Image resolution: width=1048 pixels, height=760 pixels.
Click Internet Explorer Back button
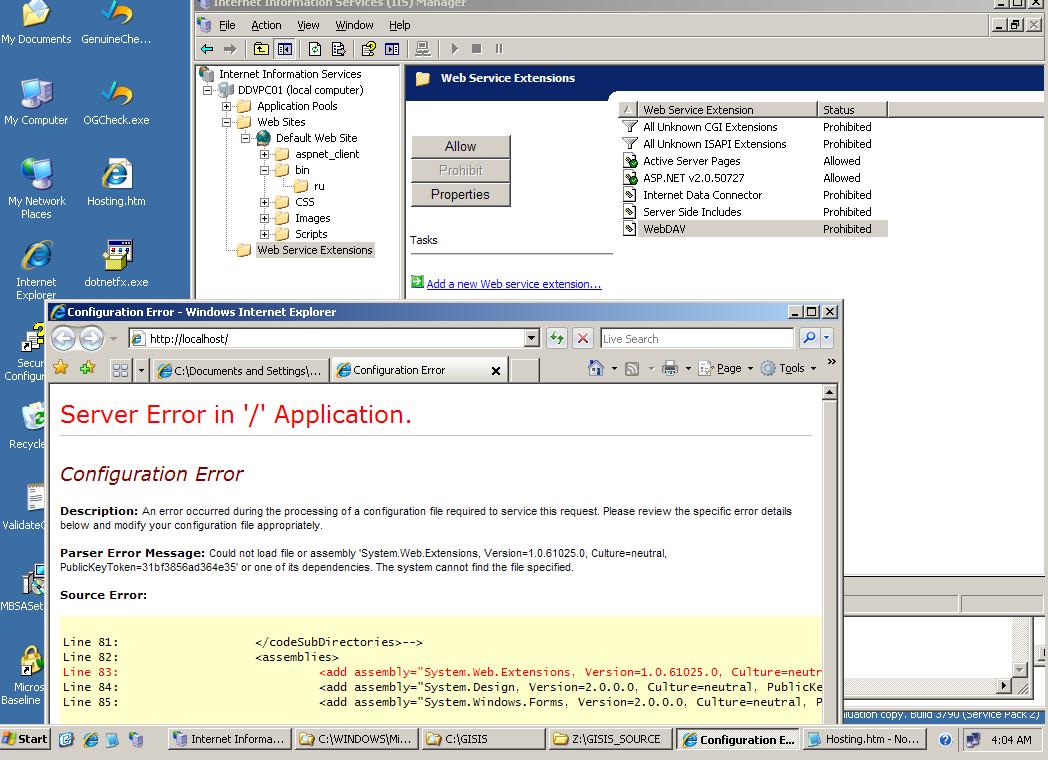64,338
